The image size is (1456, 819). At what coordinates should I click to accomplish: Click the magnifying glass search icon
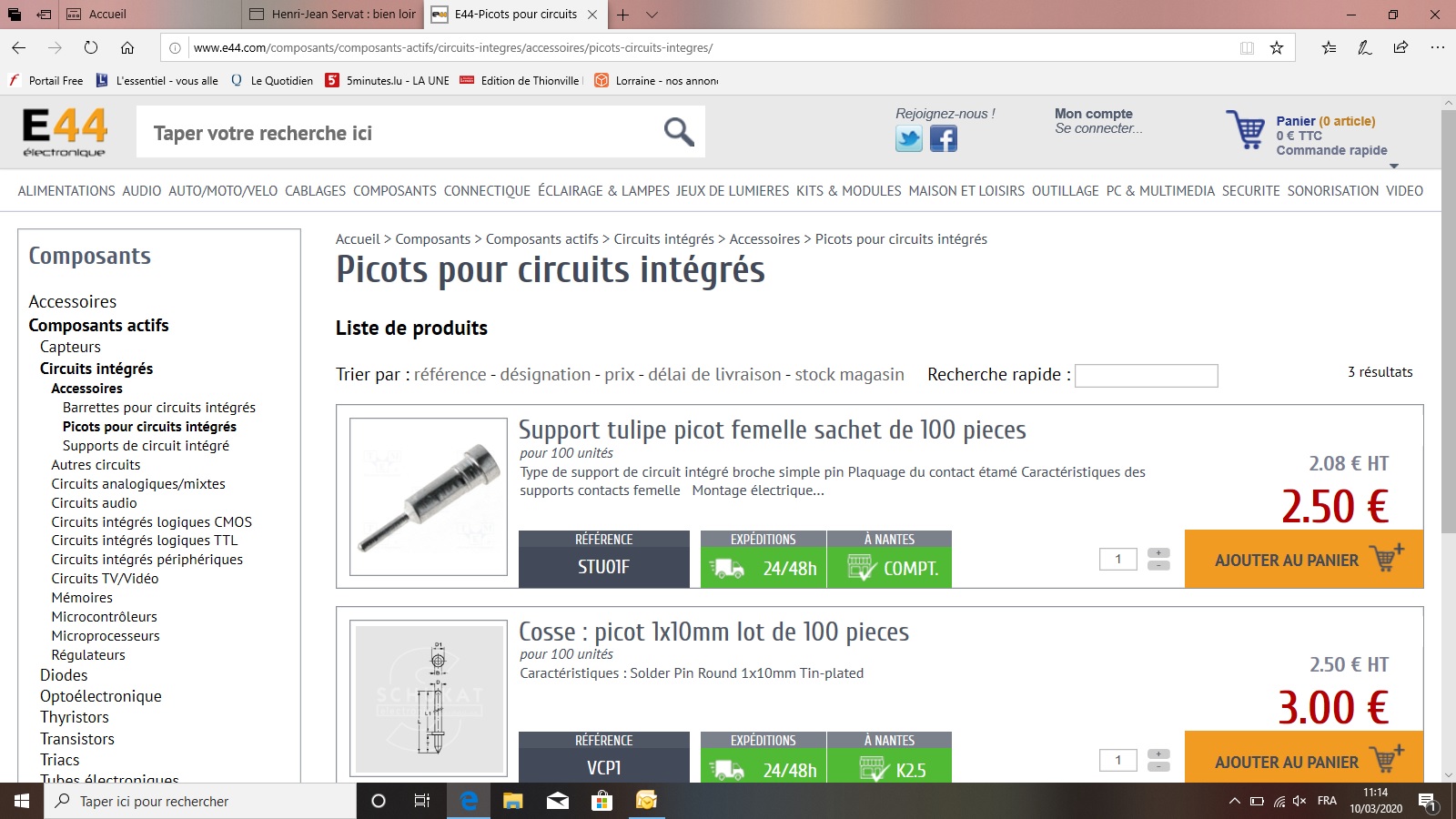pyautogui.click(x=678, y=133)
